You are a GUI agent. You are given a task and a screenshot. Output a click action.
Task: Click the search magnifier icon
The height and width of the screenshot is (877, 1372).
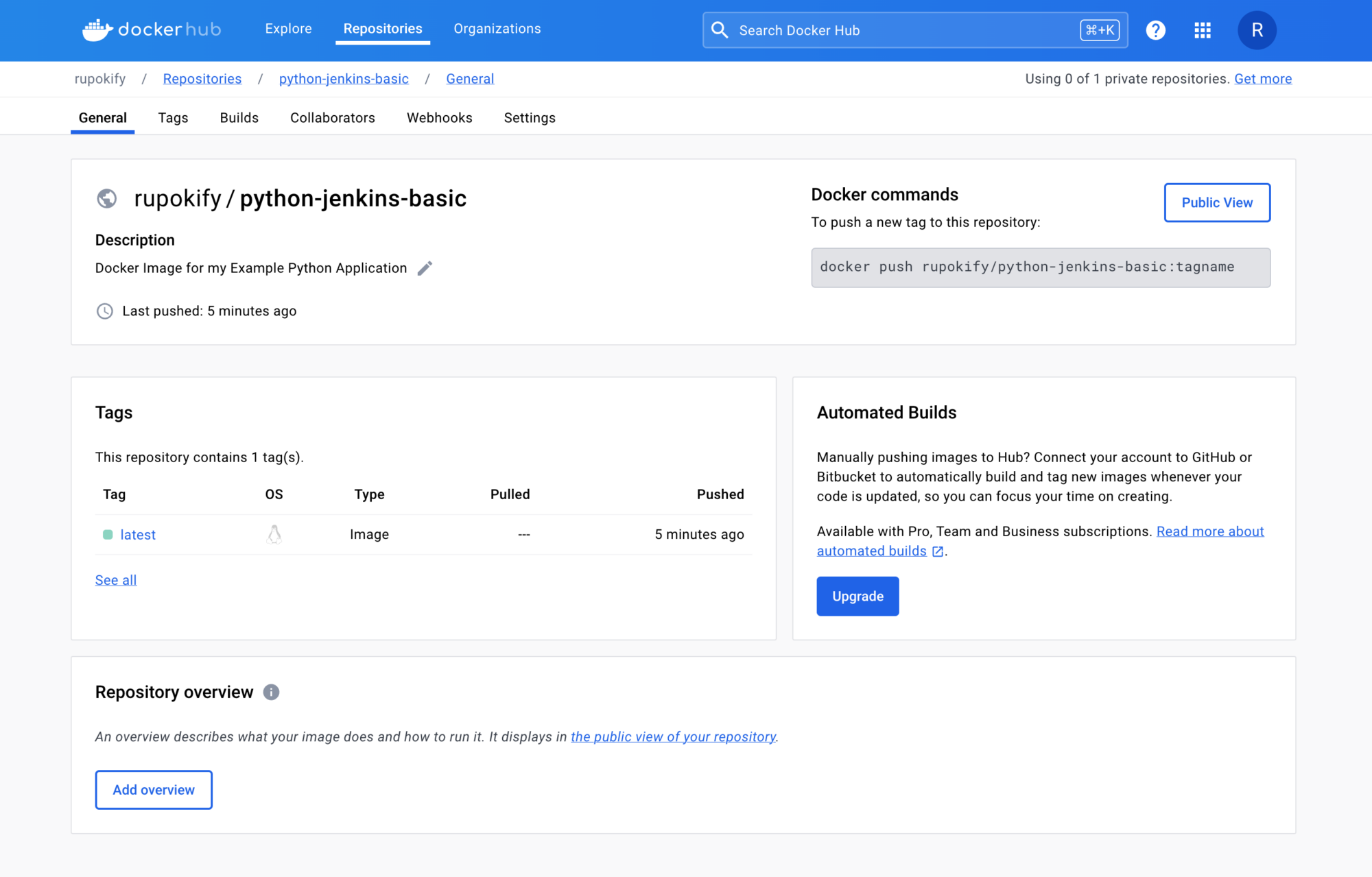click(x=720, y=30)
